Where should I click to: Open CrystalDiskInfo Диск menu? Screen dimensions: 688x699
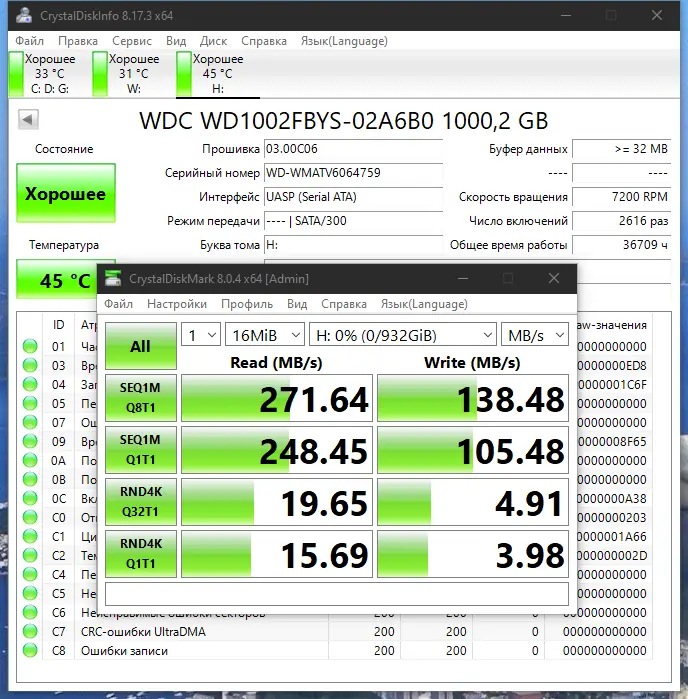pyautogui.click(x=213, y=41)
